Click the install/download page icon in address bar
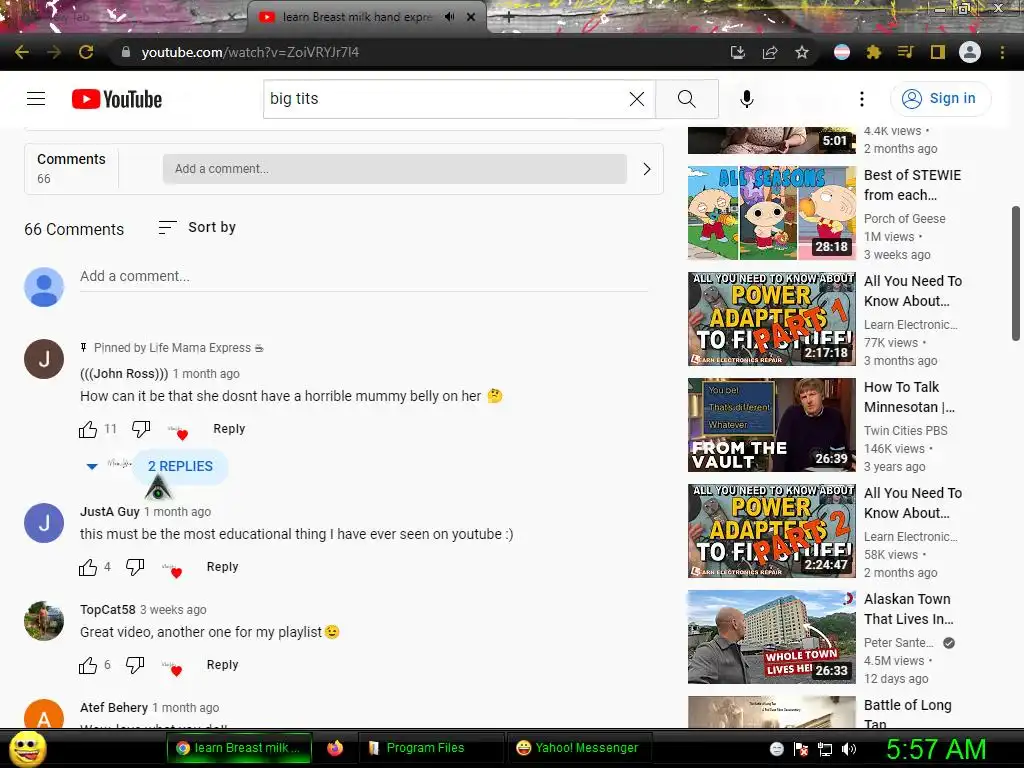Viewport: 1024px width, 768px height. pyautogui.click(x=738, y=52)
